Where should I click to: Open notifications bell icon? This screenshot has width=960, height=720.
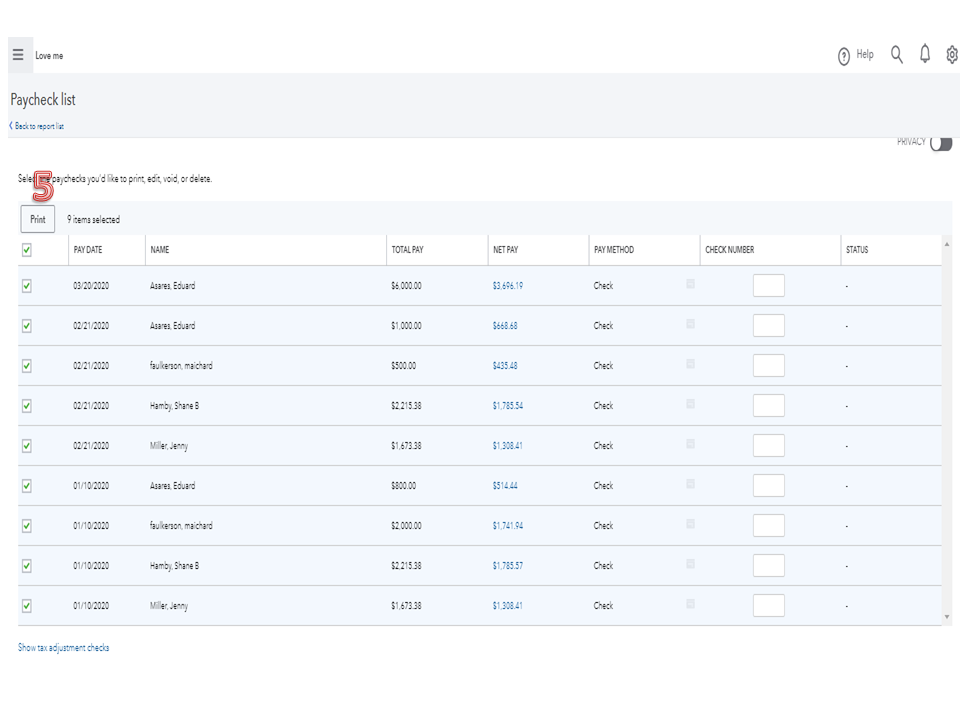pyautogui.click(x=925, y=55)
